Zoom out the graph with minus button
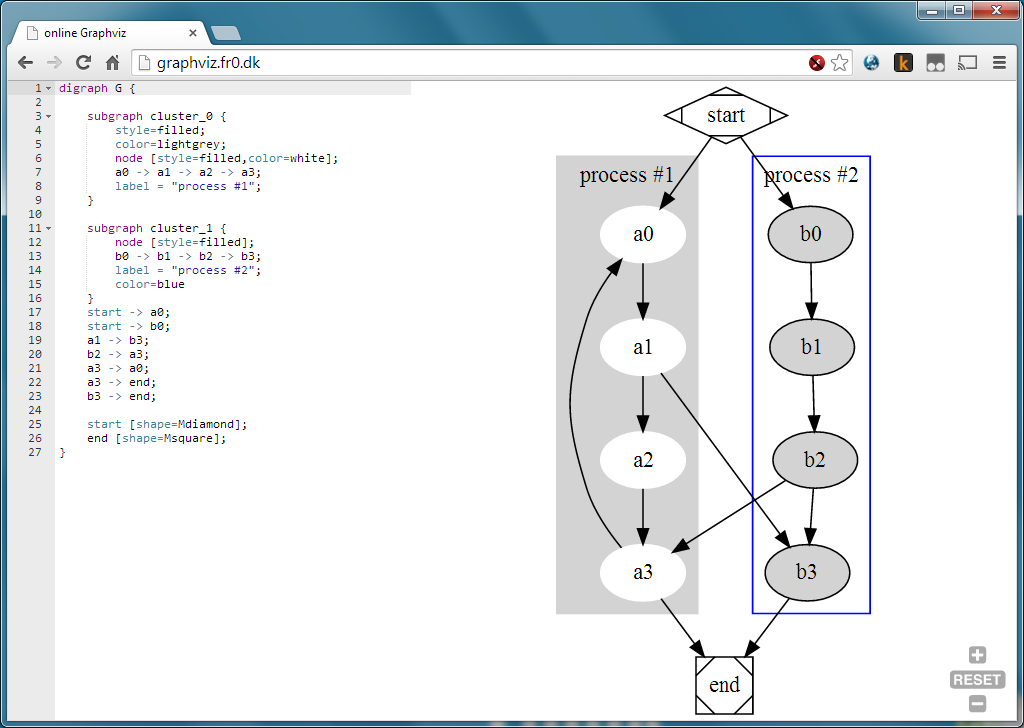 point(977,704)
